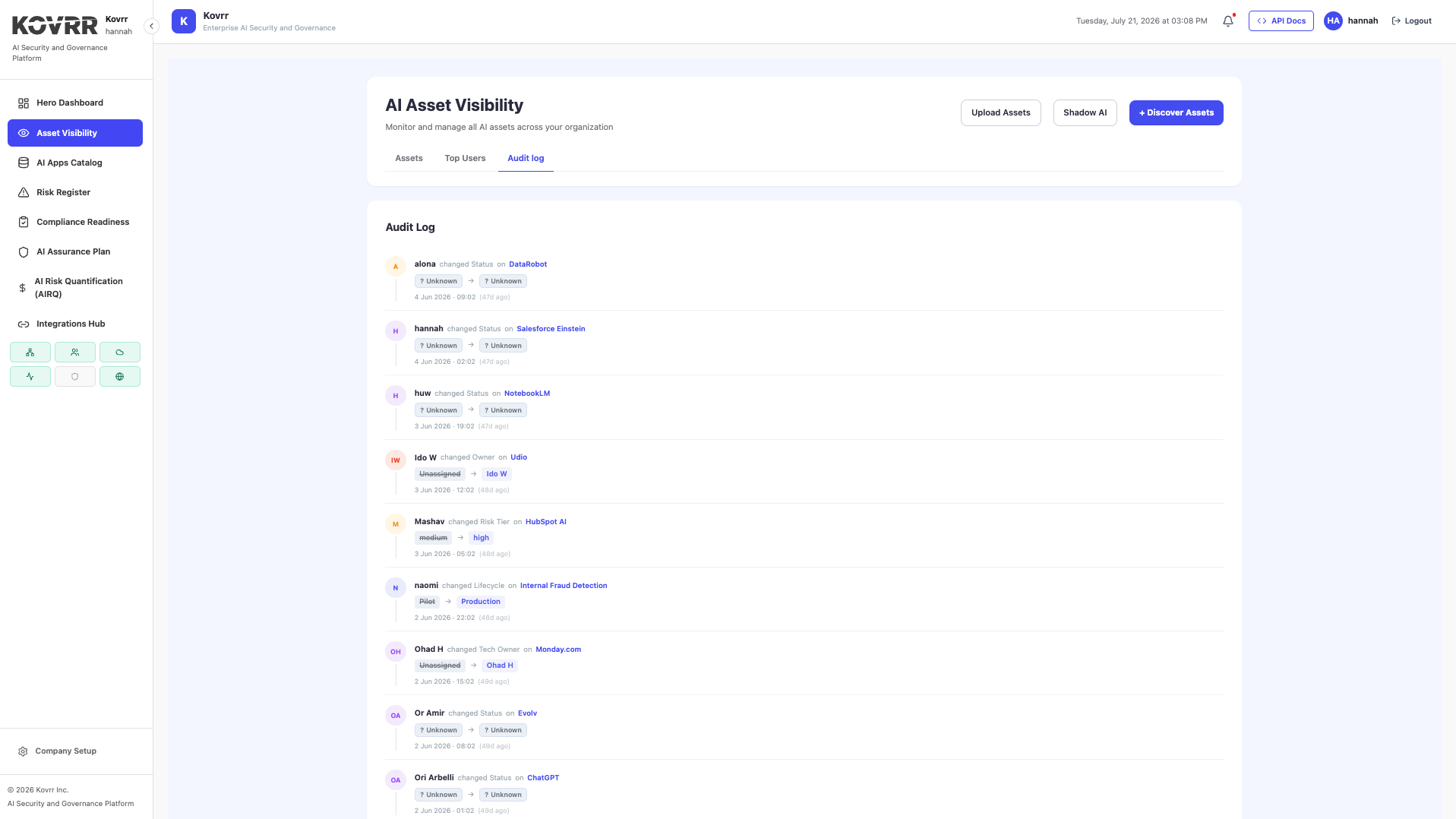Click the 'high' risk tier badge
Viewport: 1456px width, 819px height.
coord(482,538)
